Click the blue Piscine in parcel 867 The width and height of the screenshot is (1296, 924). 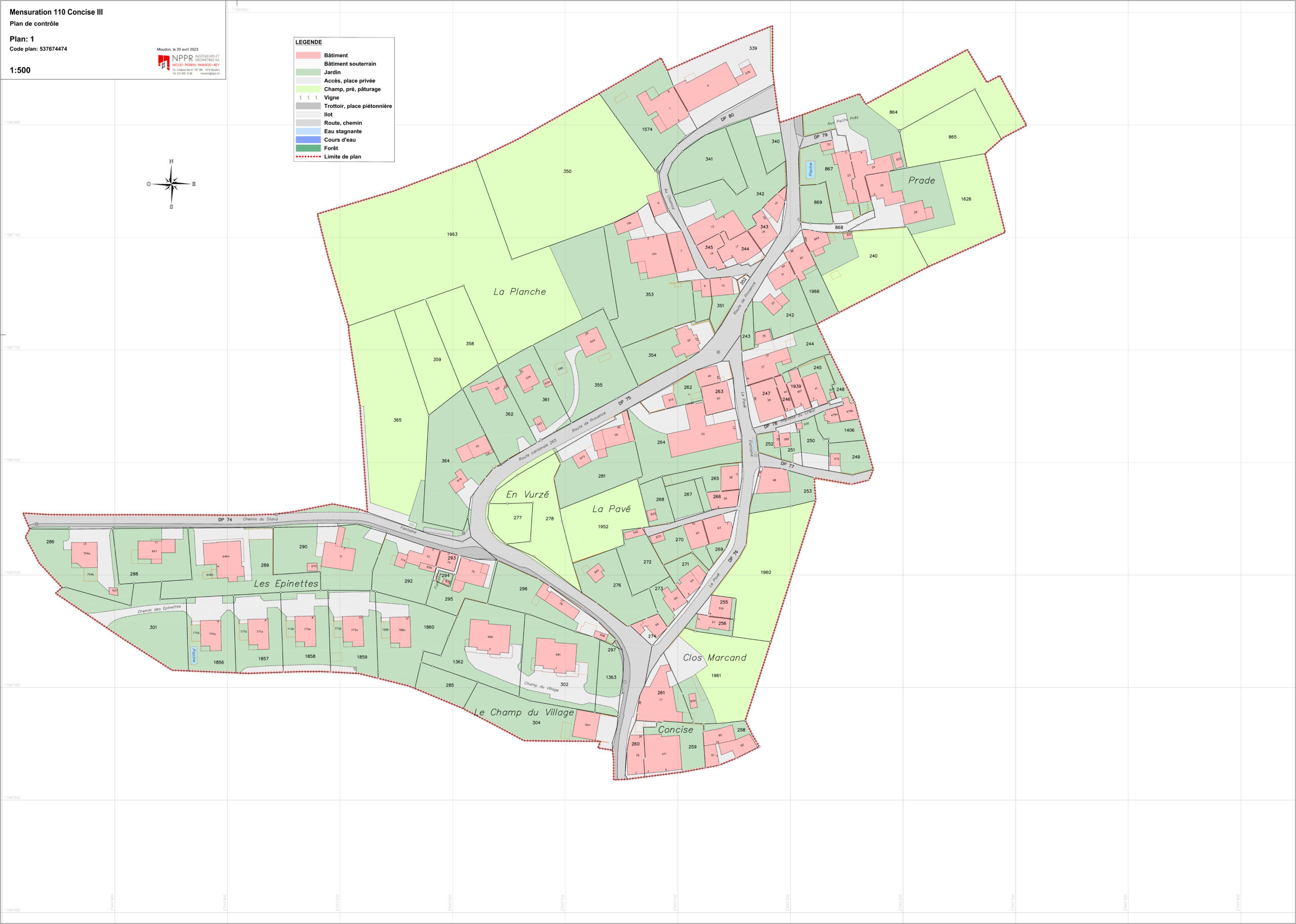811,169
